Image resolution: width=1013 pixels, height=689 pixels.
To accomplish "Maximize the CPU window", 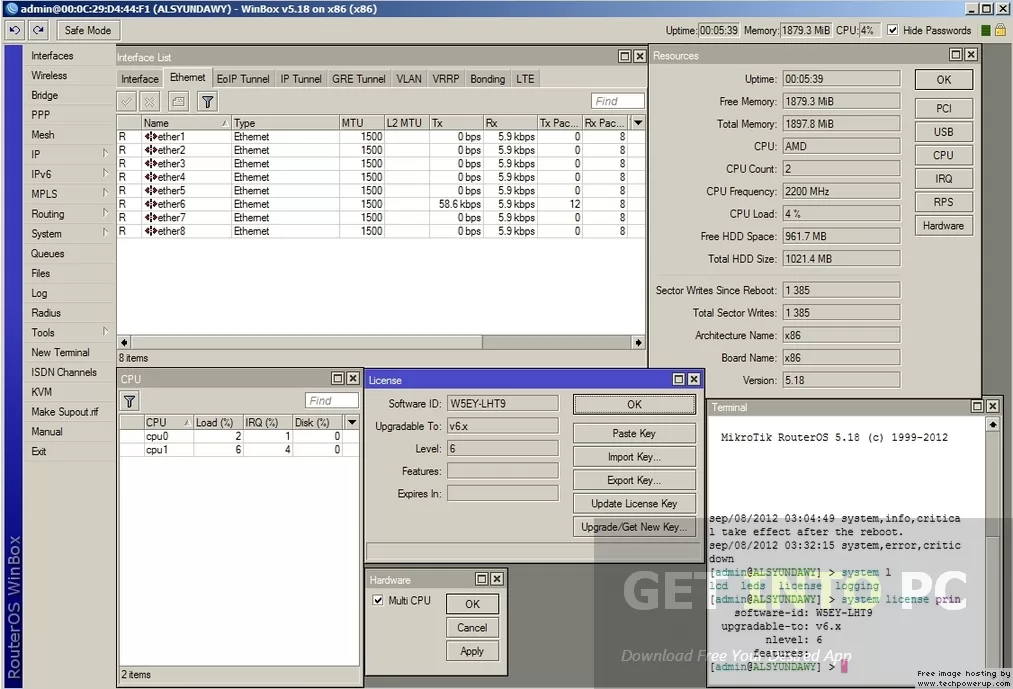I will pyautogui.click(x=338, y=378).
